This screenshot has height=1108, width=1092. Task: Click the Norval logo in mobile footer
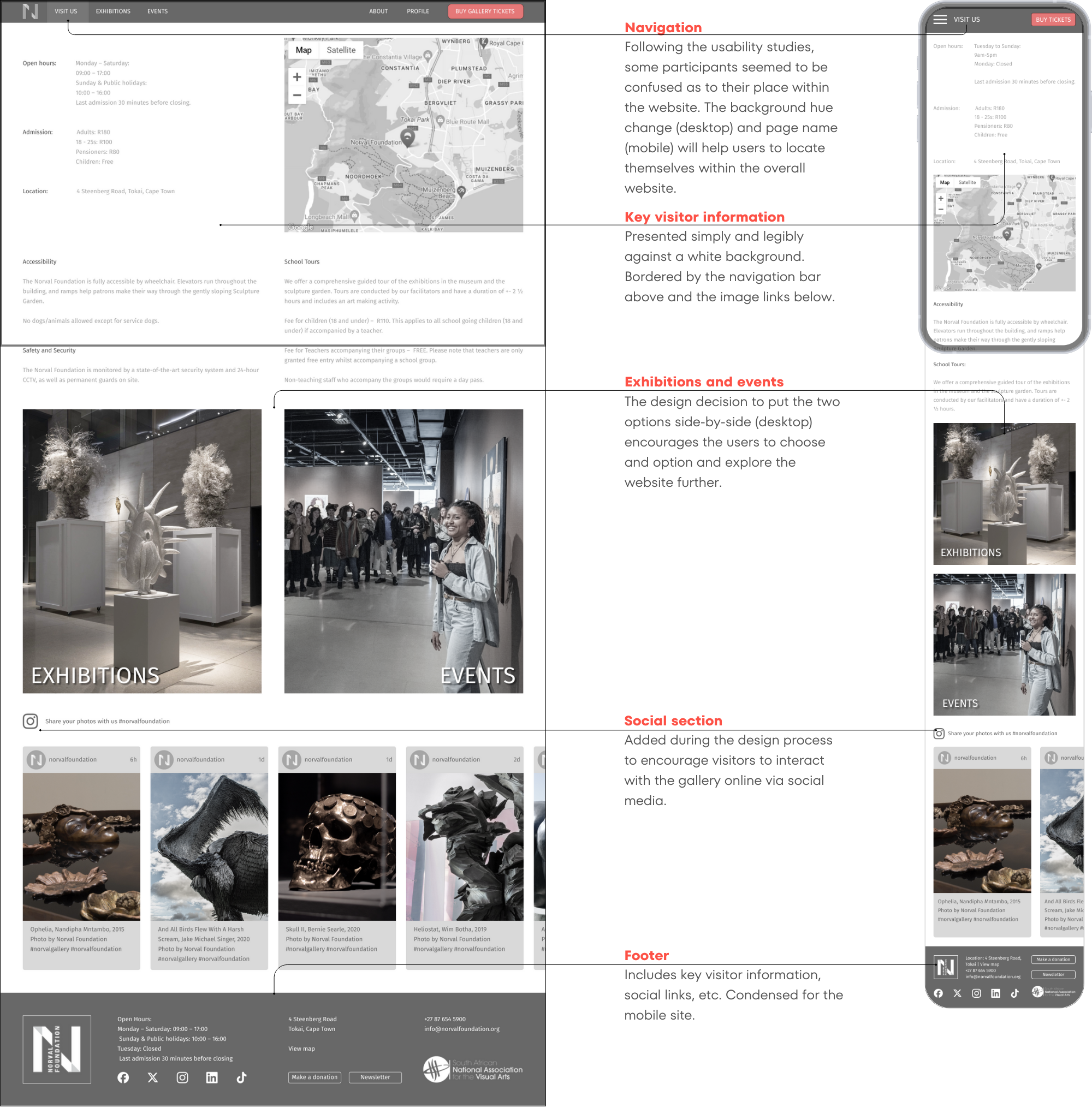(945, 967)
